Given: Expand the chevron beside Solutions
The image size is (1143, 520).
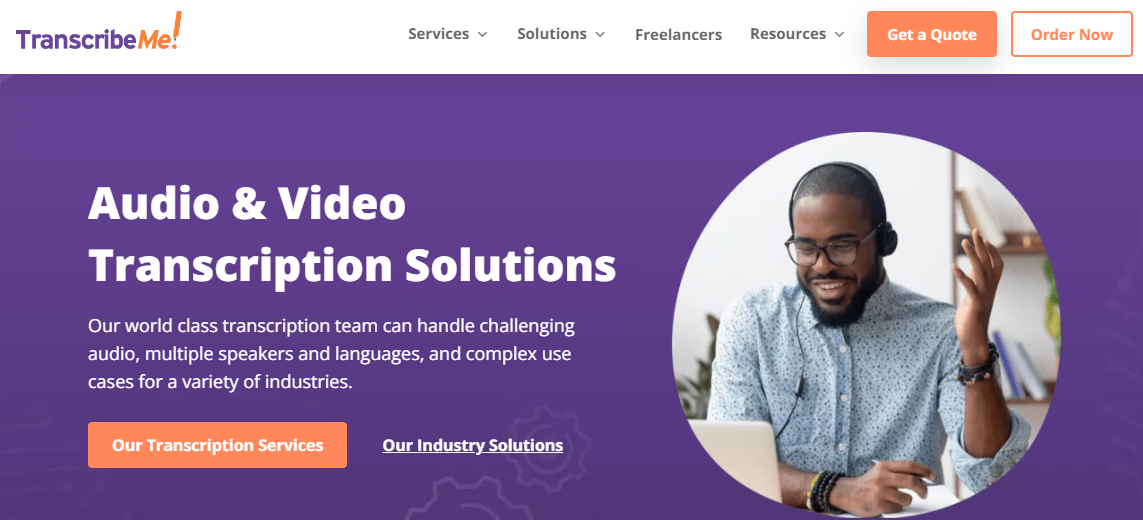Looking at the screenshot, I should (600, 34).
